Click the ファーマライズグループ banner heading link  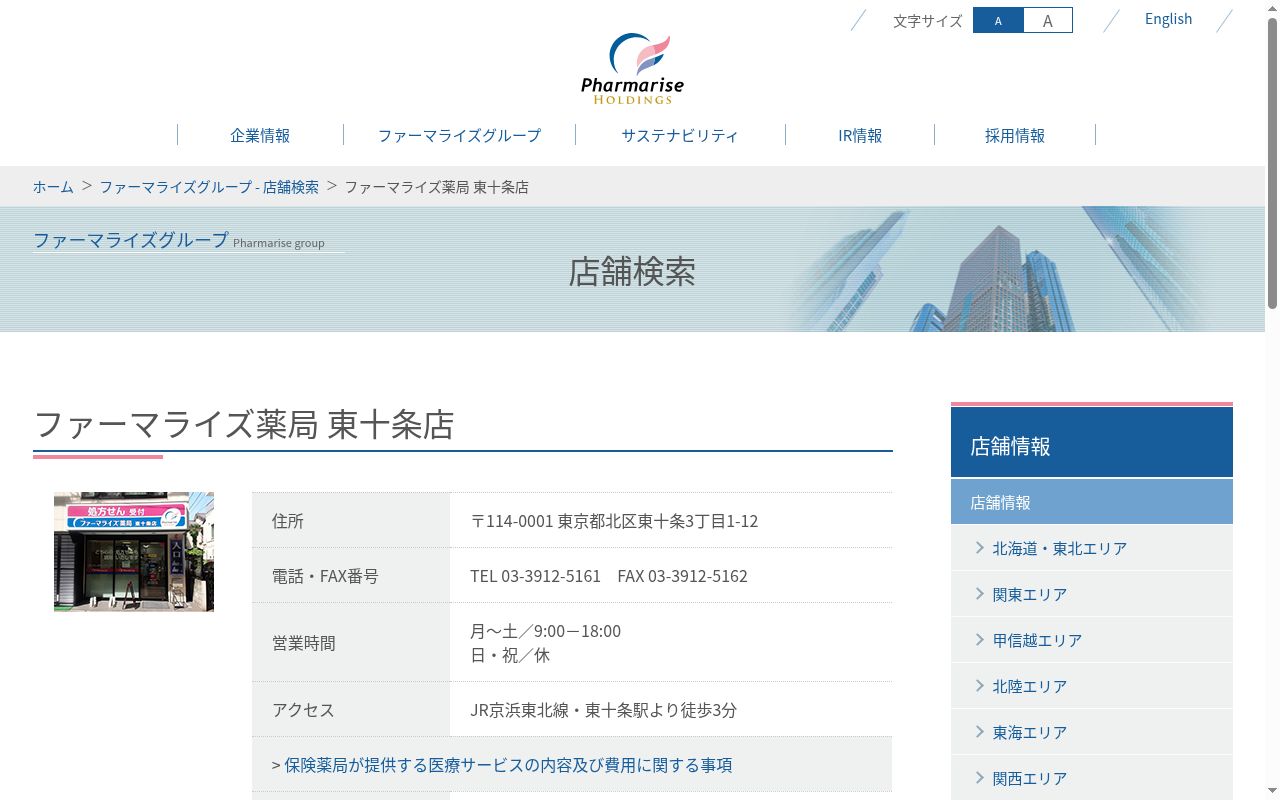tap(131, 240)
